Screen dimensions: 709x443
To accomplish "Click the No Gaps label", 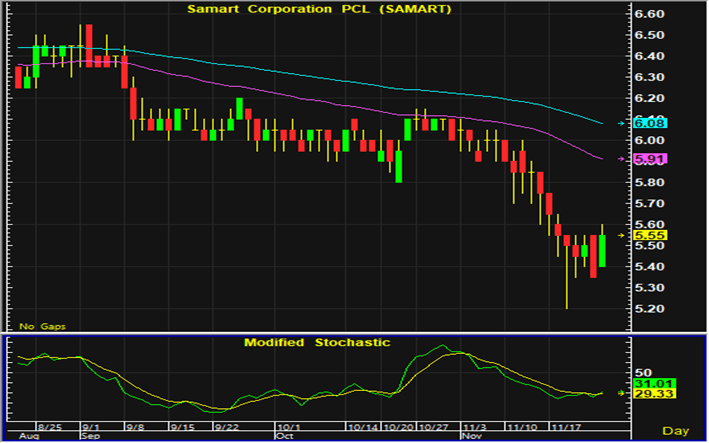I will pos(43,326).
